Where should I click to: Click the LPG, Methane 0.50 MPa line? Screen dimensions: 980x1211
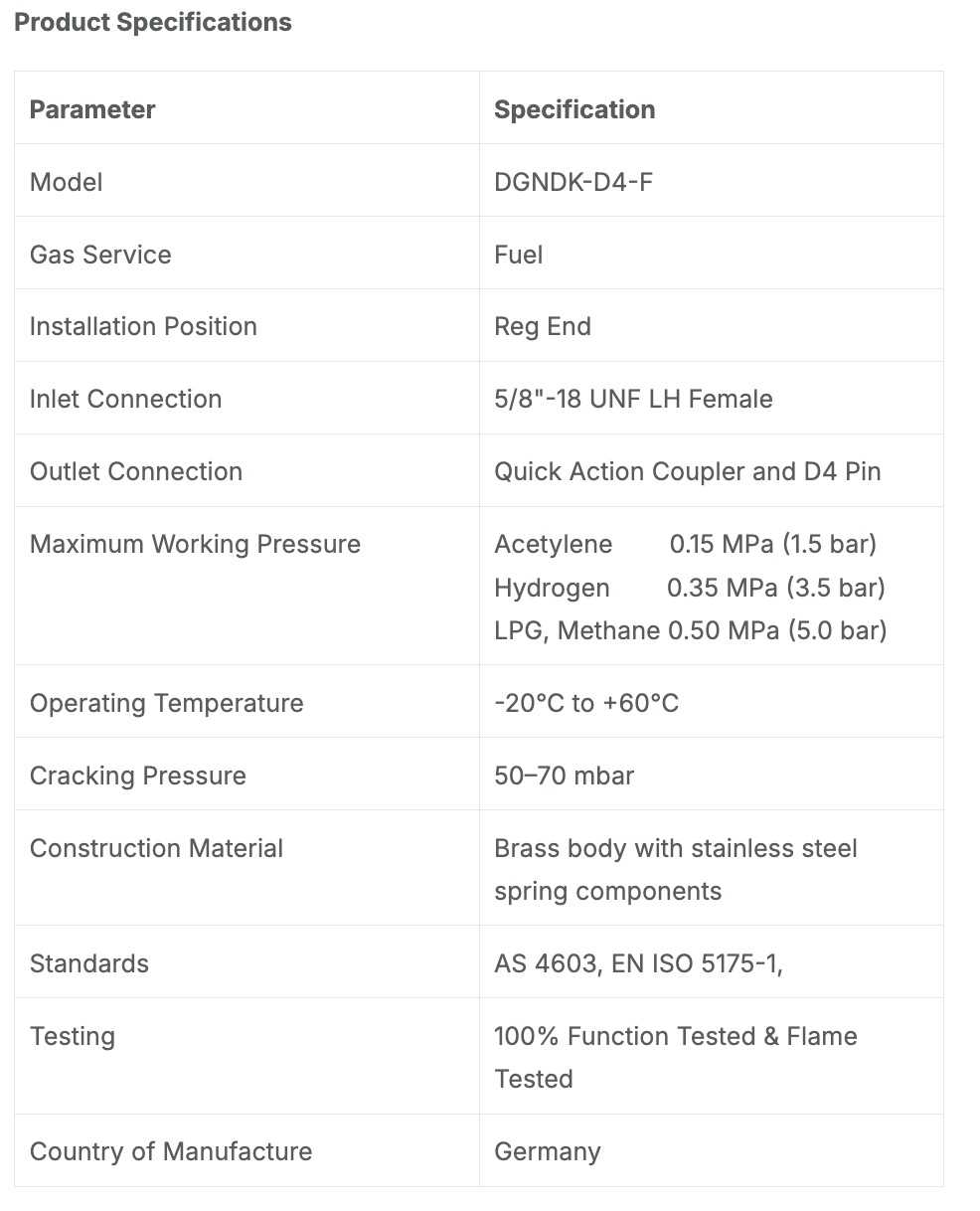[691, 630]
